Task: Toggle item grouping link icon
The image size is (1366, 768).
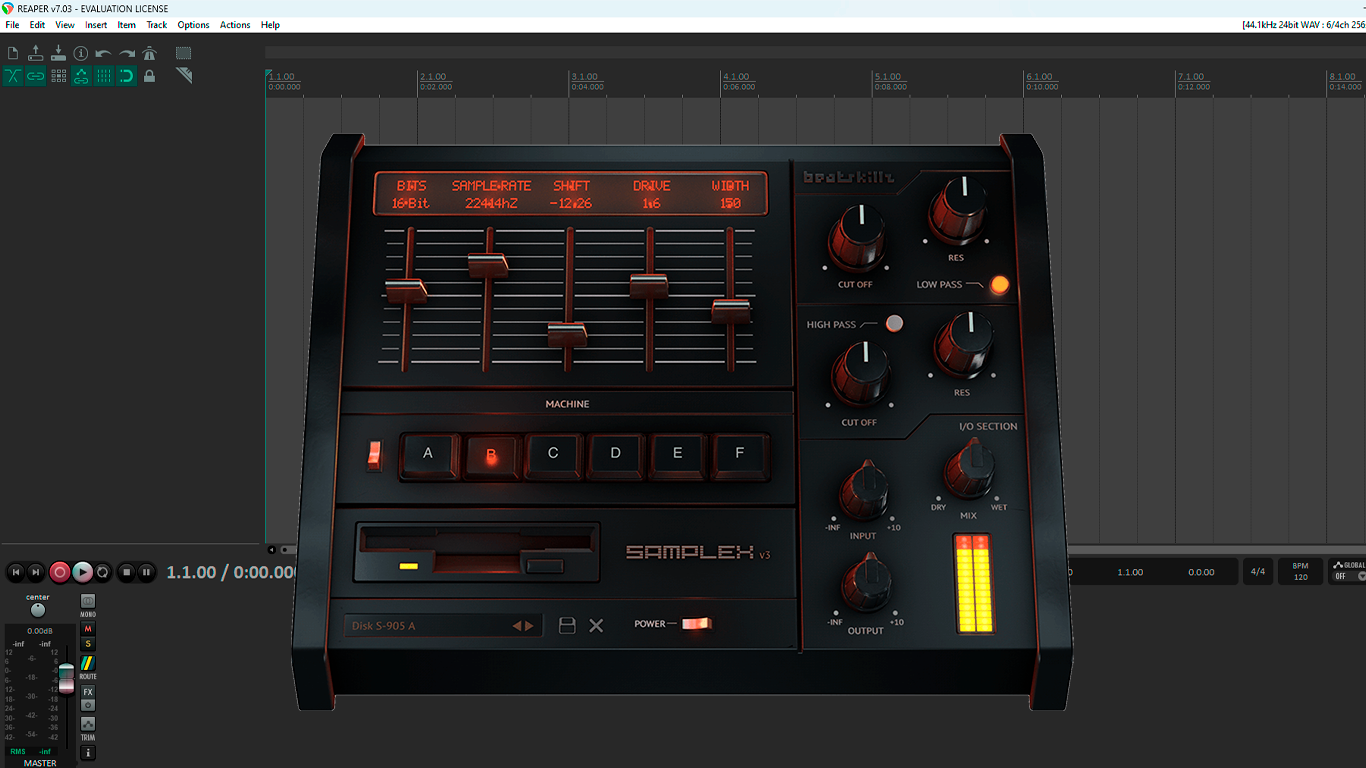Action: (x=36, y=76)
